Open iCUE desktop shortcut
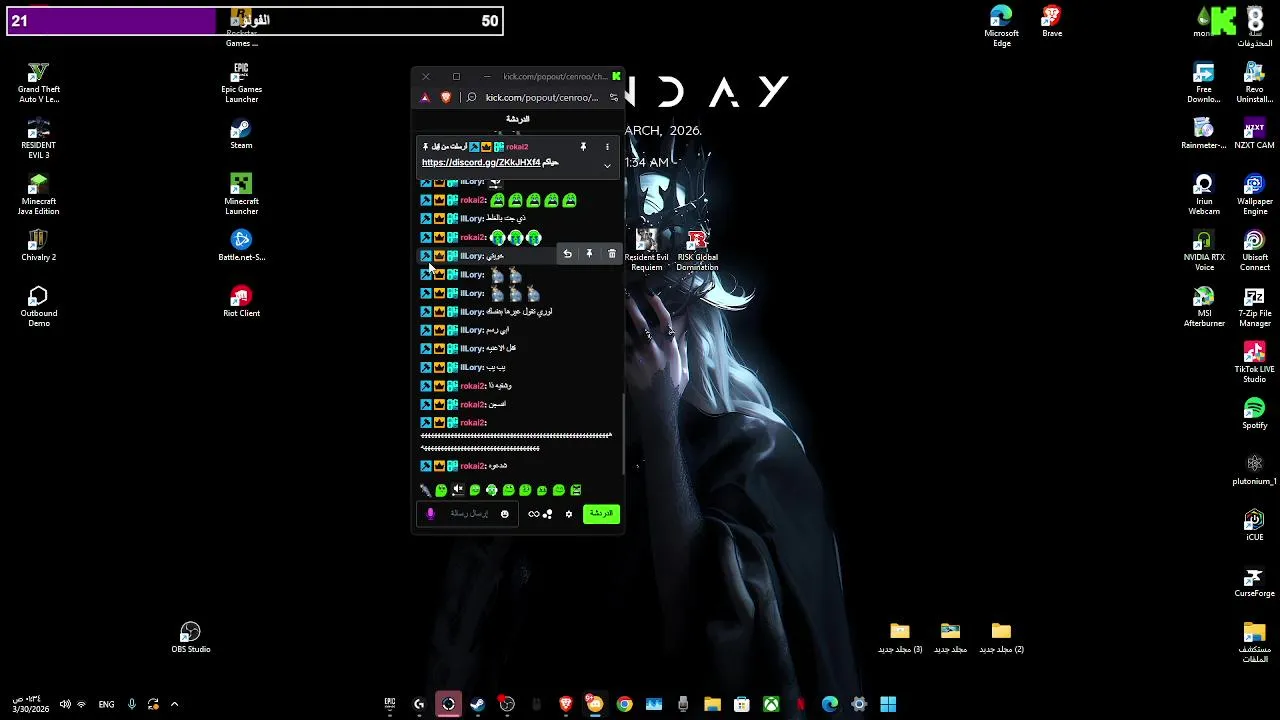Viewport: 1280px width, 720px height. coord(1254,526)
